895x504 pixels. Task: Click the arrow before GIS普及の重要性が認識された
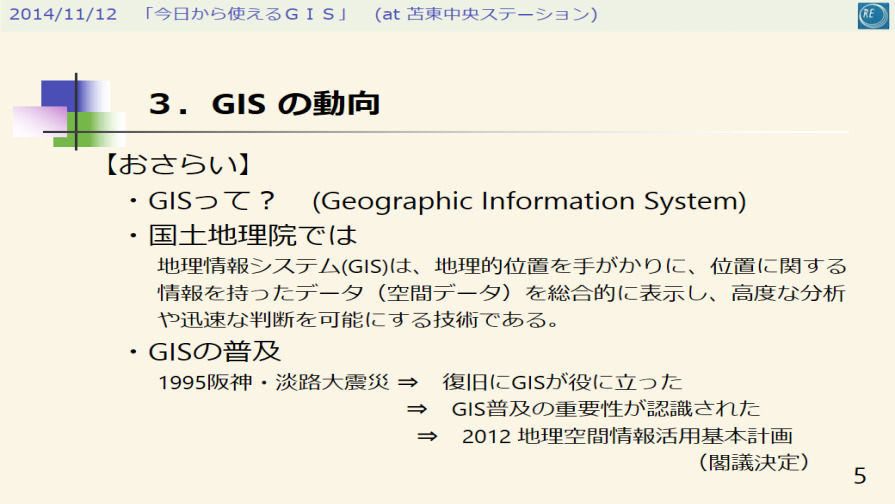pos(417,409)
